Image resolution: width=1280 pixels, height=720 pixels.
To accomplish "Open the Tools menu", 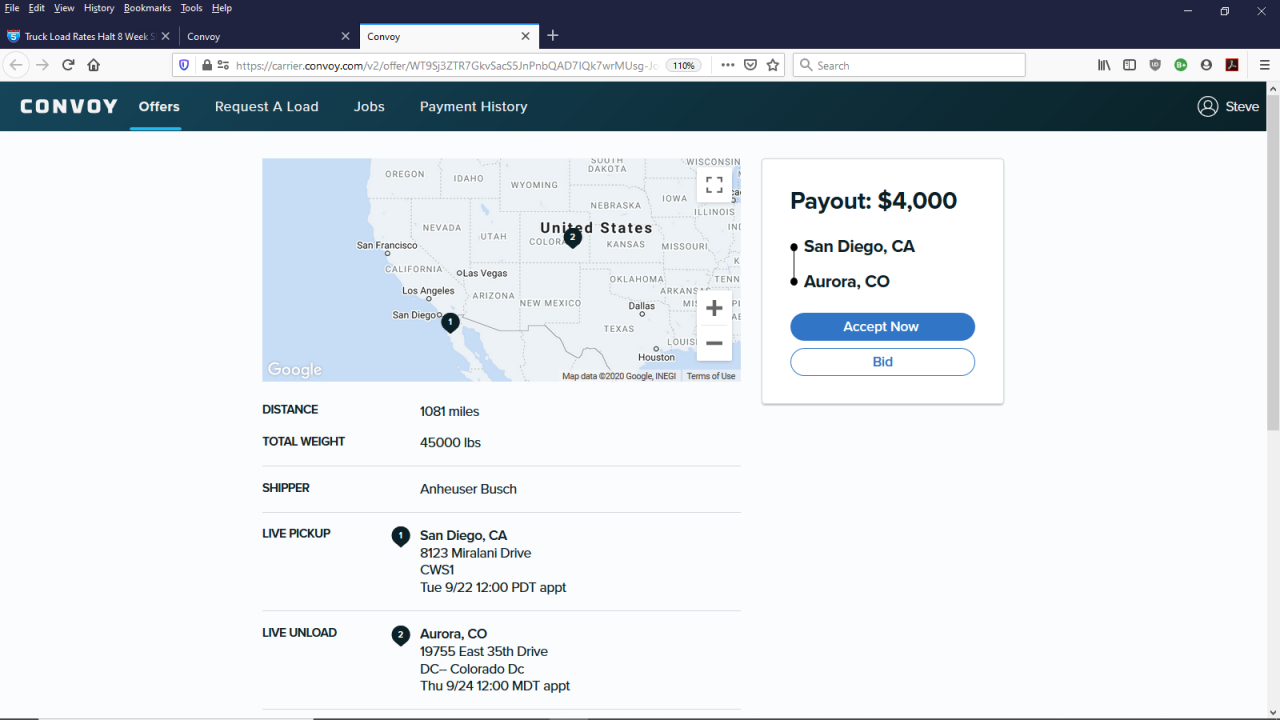I will pyautogui.click(x=191, y=8).
